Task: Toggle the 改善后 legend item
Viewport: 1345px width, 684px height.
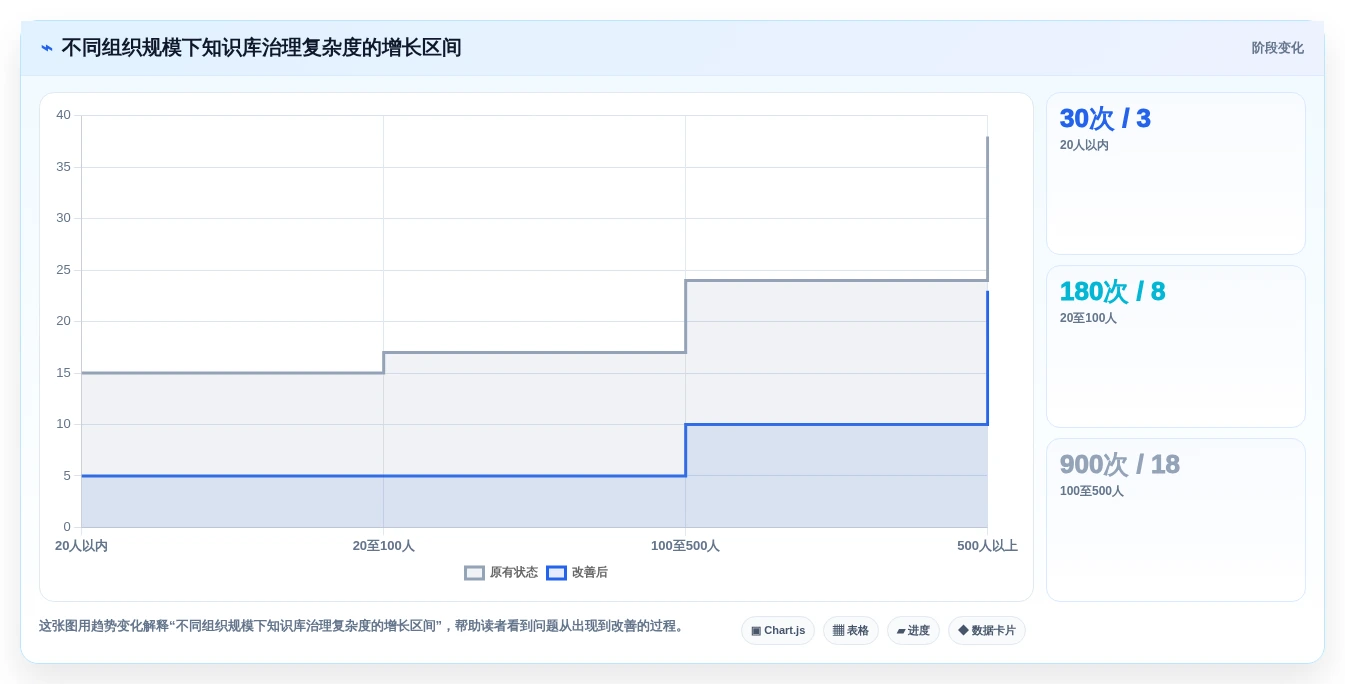Action: click(577, 573)
